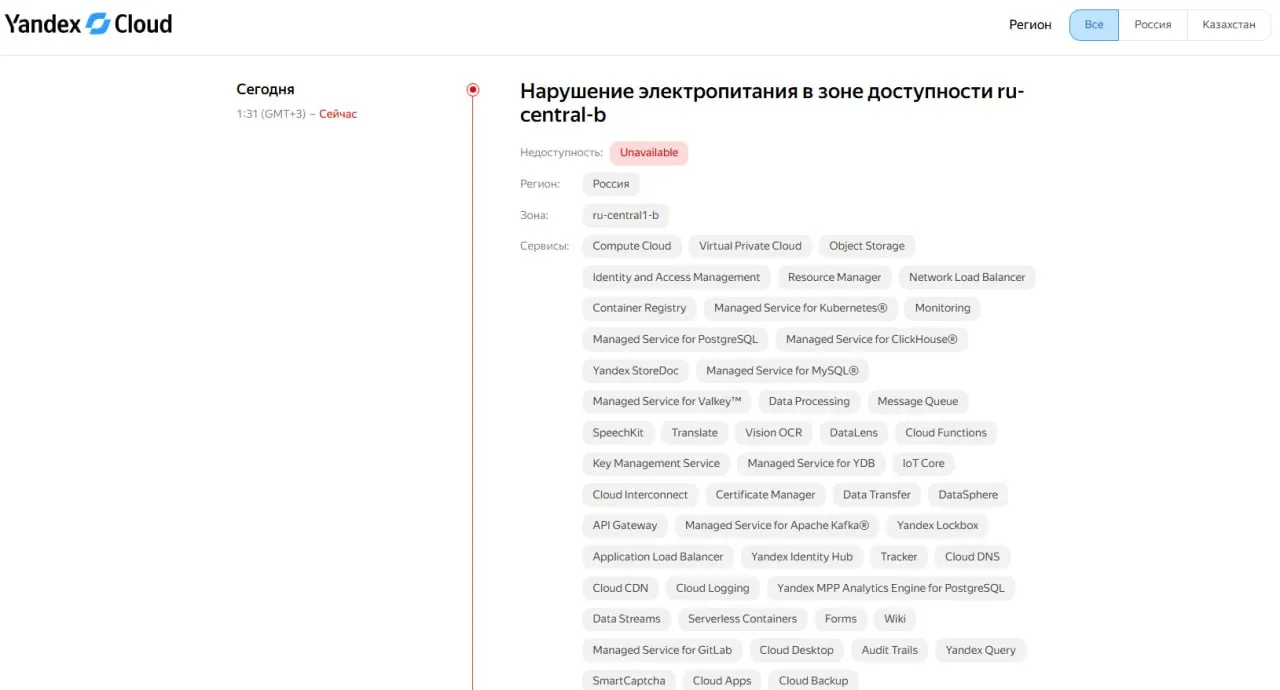Click the Vision OCR tag
This screenshot has width=1280, height=690.
[x=774, y=432]
